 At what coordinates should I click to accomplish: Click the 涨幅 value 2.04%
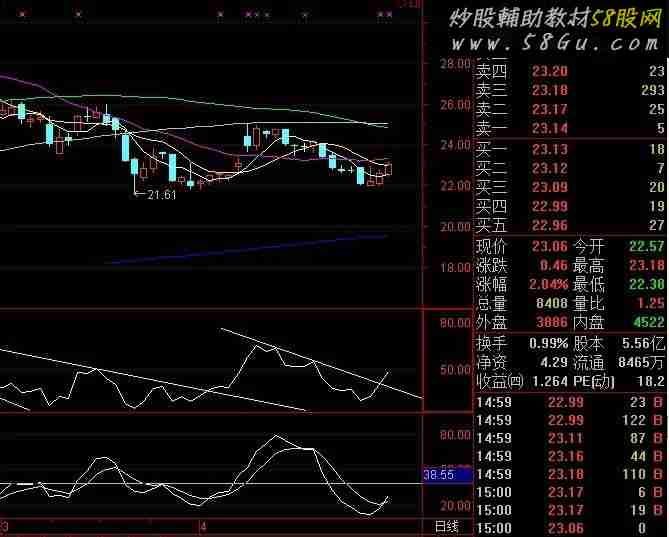tap(549, 284)
